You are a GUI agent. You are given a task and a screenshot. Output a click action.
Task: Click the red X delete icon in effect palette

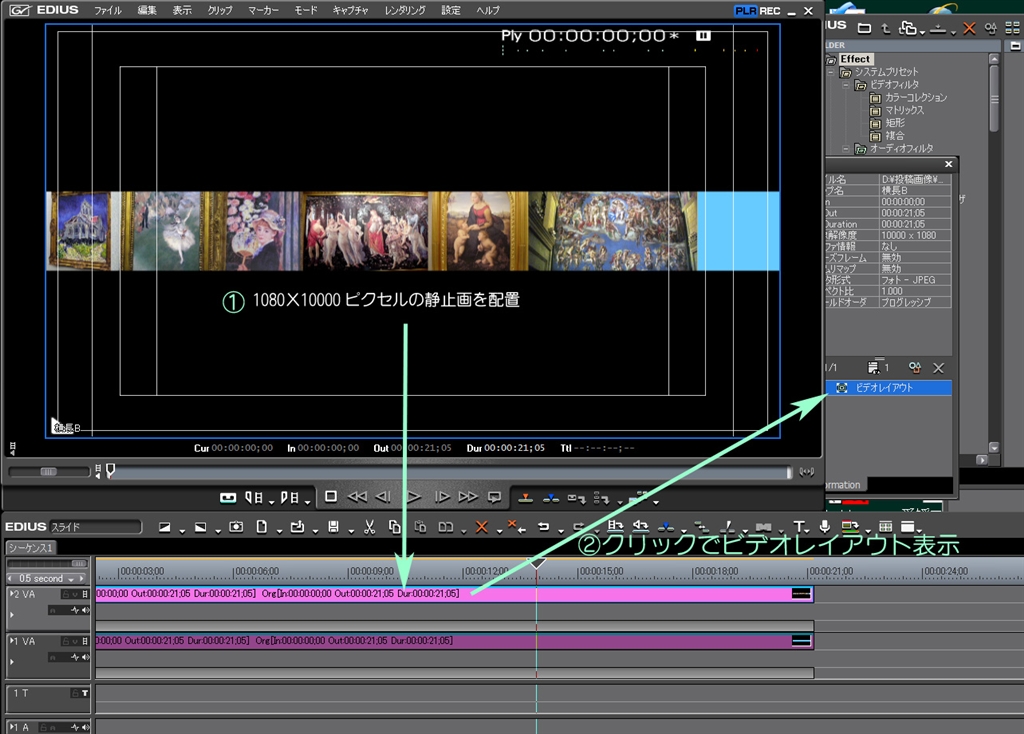click(968, 28)
